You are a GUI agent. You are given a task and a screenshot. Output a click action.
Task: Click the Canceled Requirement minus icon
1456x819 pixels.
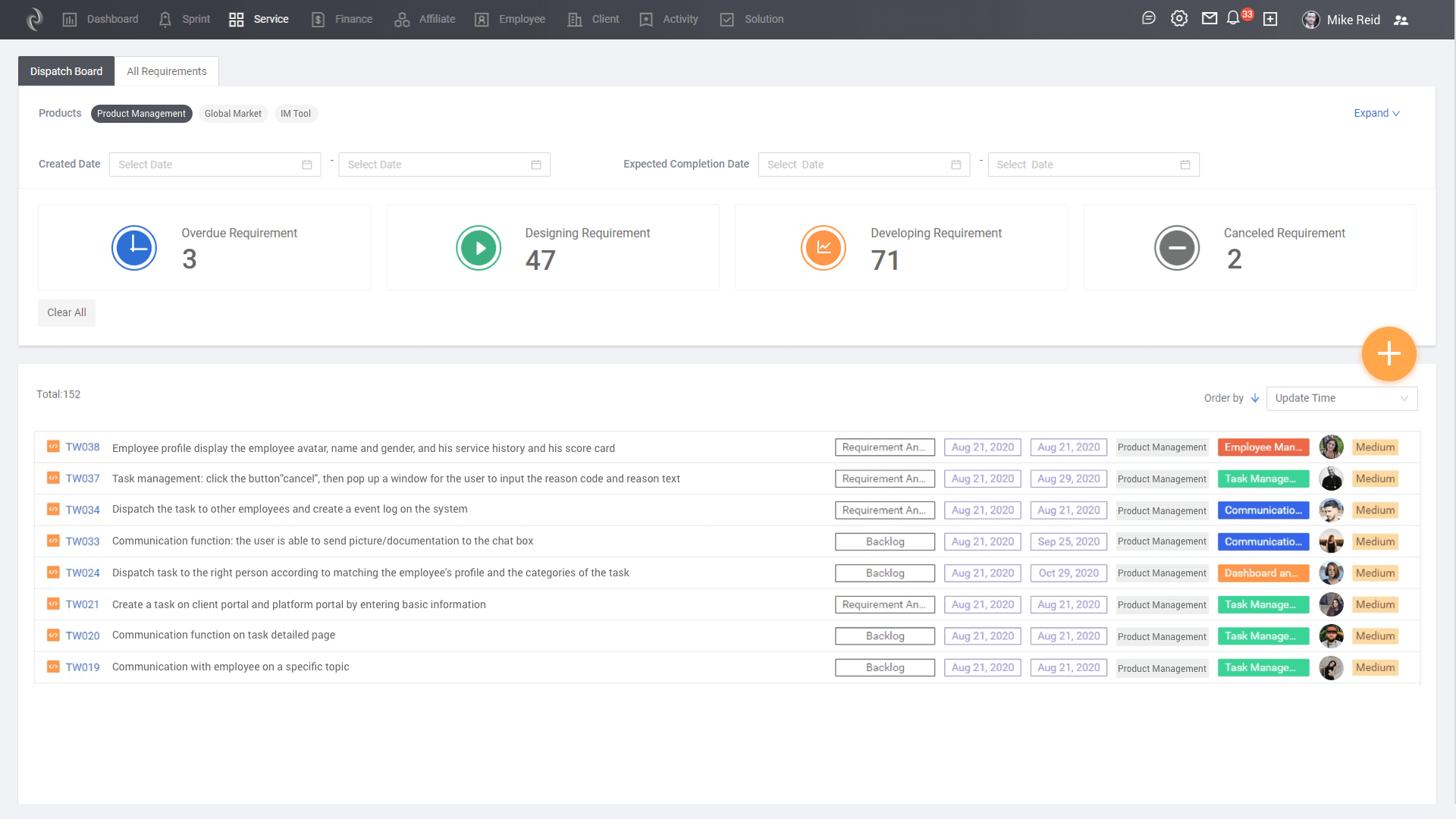[1177, 247]
